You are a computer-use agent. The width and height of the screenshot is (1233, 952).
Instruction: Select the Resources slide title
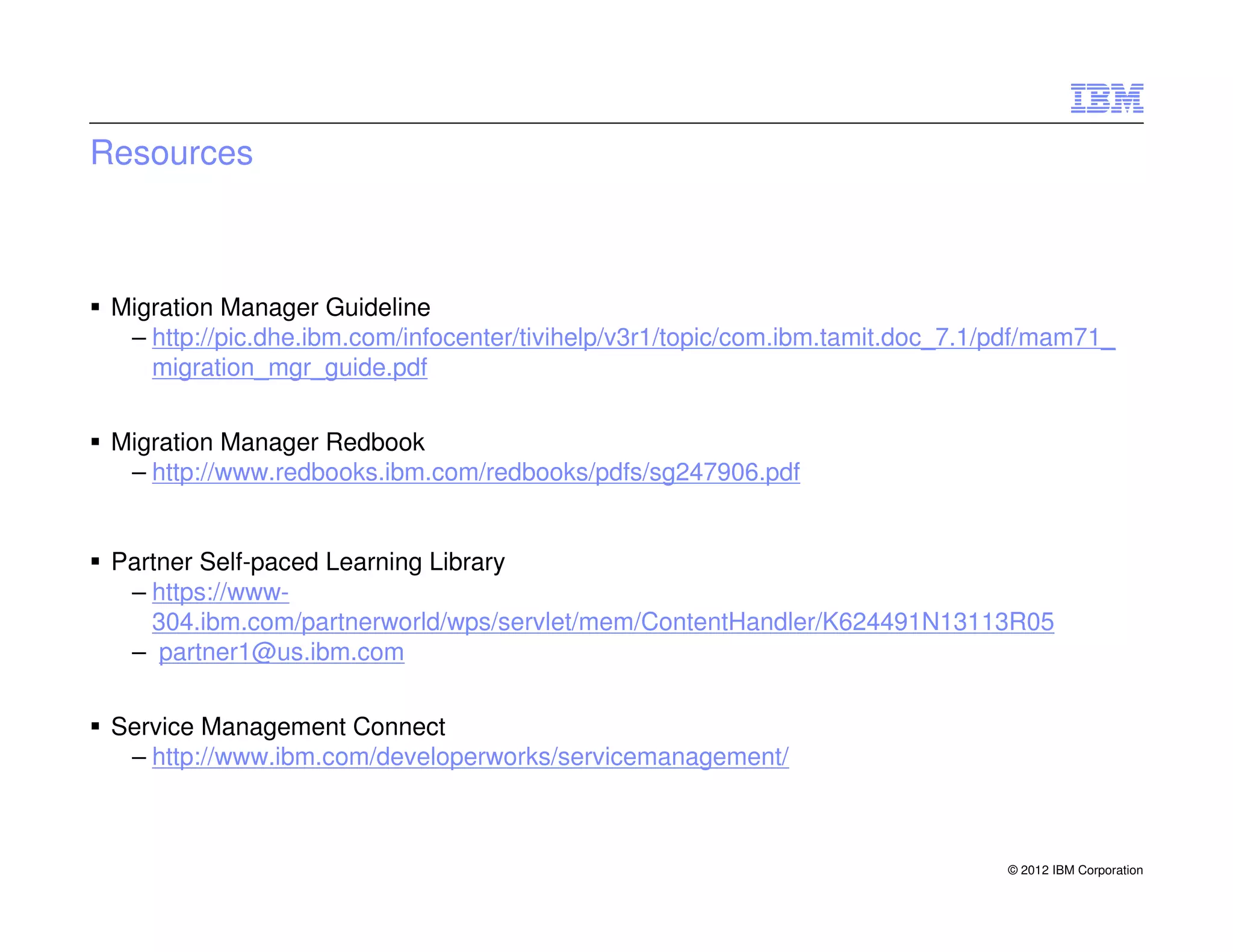[172, 153]
